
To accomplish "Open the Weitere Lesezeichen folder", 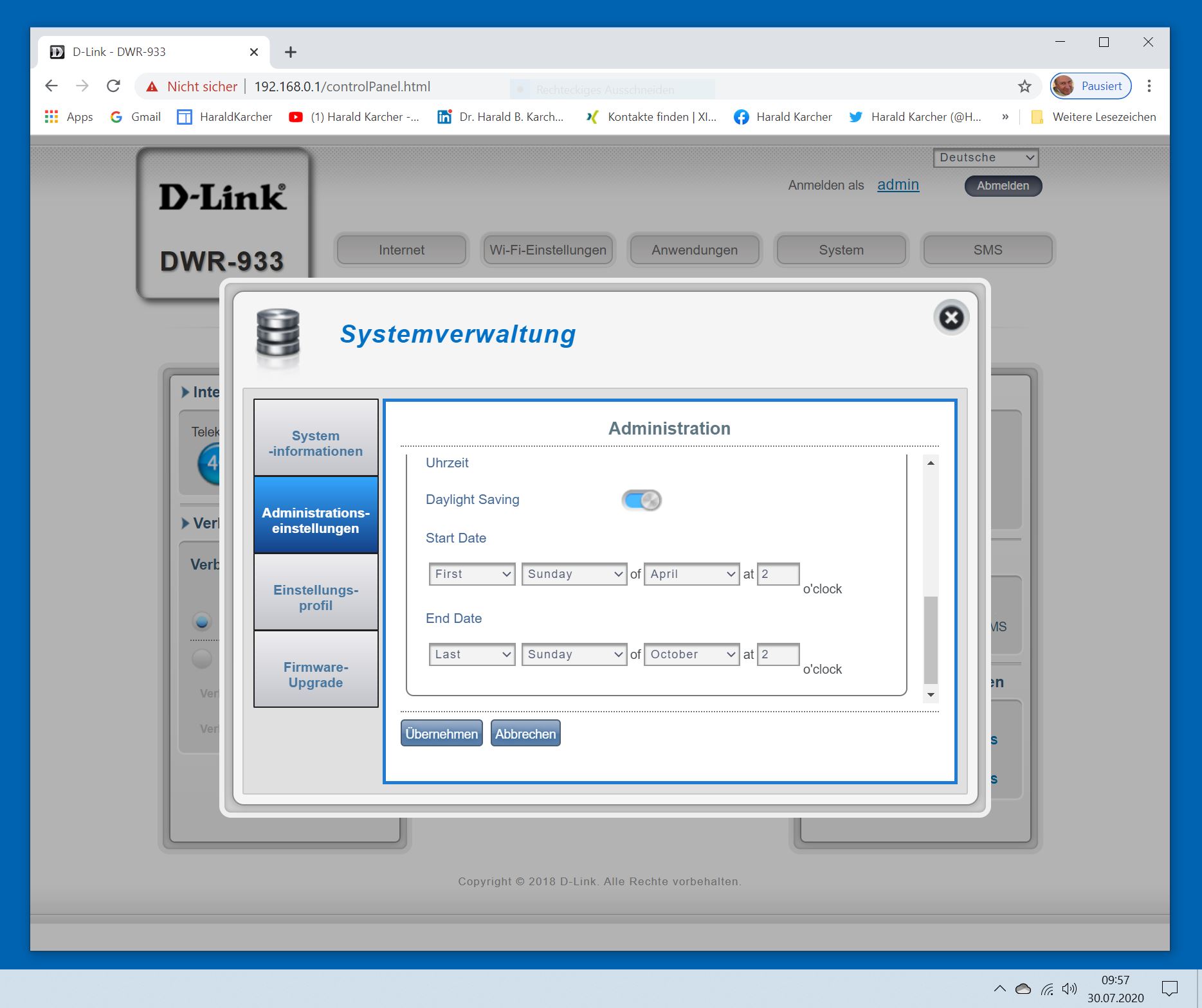I will point(1093,117).
